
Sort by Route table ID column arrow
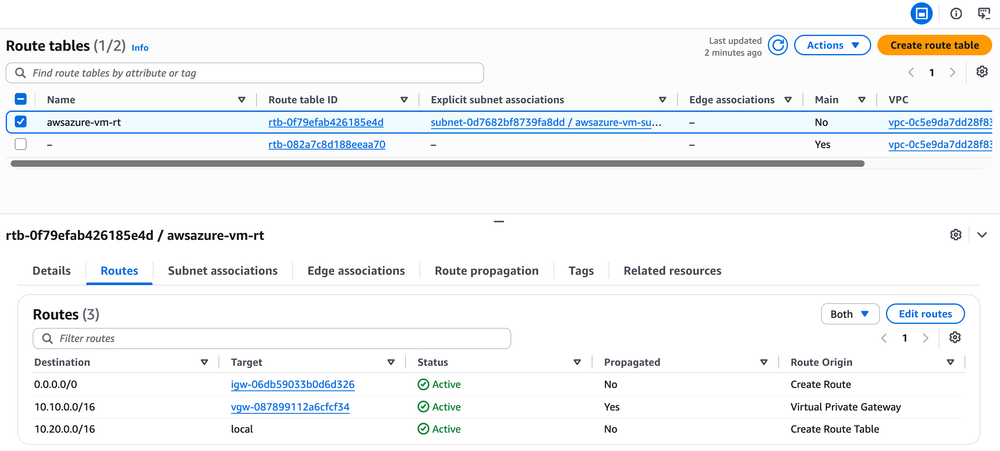404,100
